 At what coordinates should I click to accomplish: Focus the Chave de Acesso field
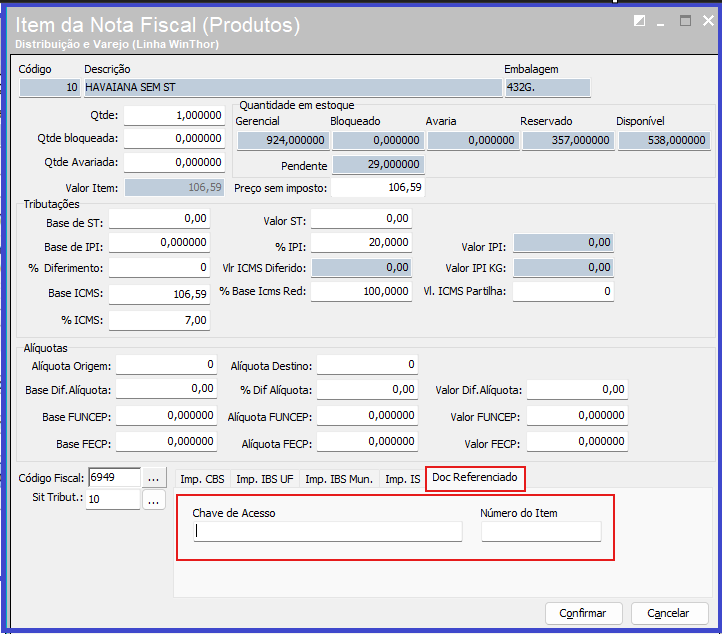(x=327, y=531)
